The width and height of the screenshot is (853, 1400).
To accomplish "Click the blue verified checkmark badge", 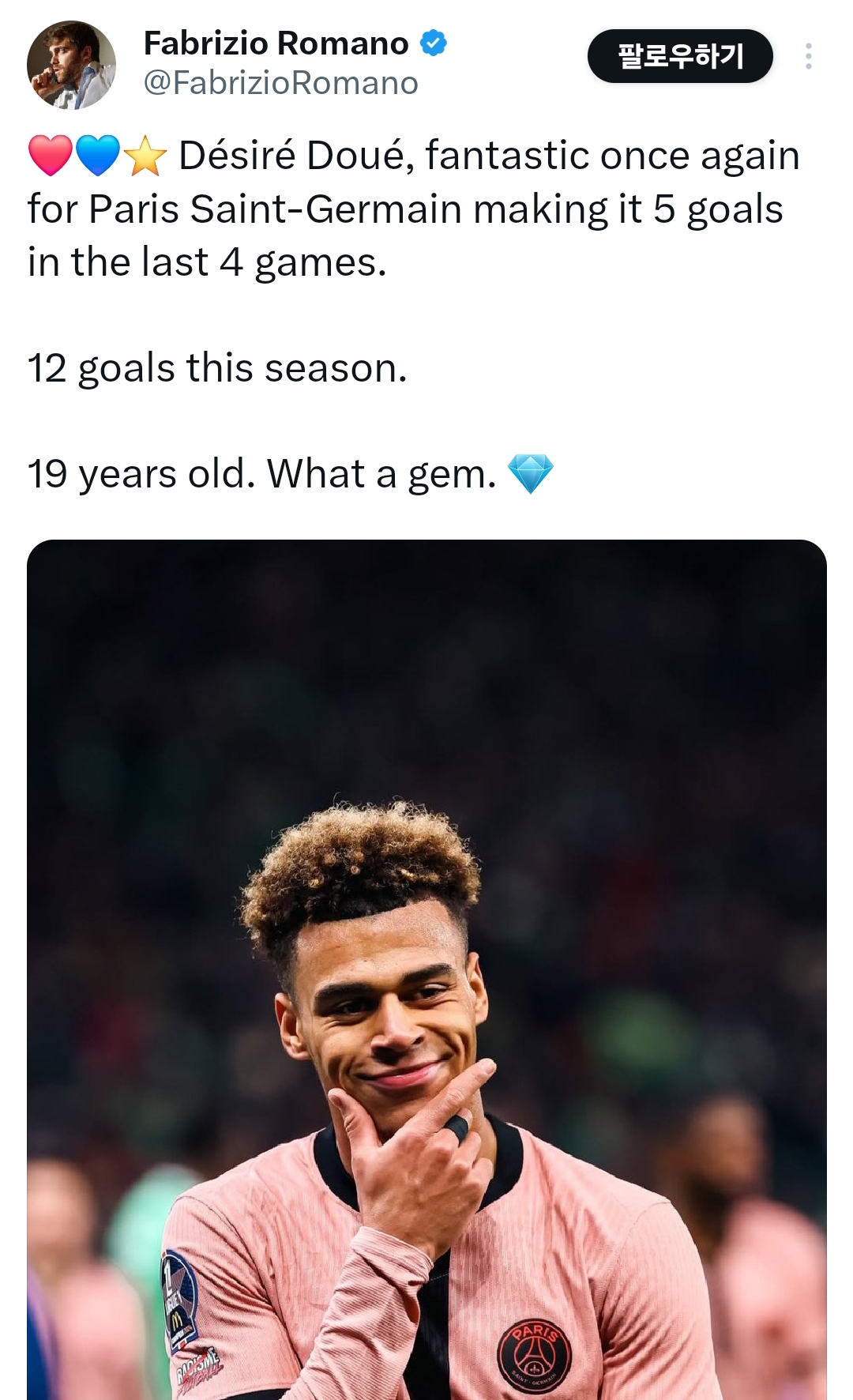I will pos(433,43).
